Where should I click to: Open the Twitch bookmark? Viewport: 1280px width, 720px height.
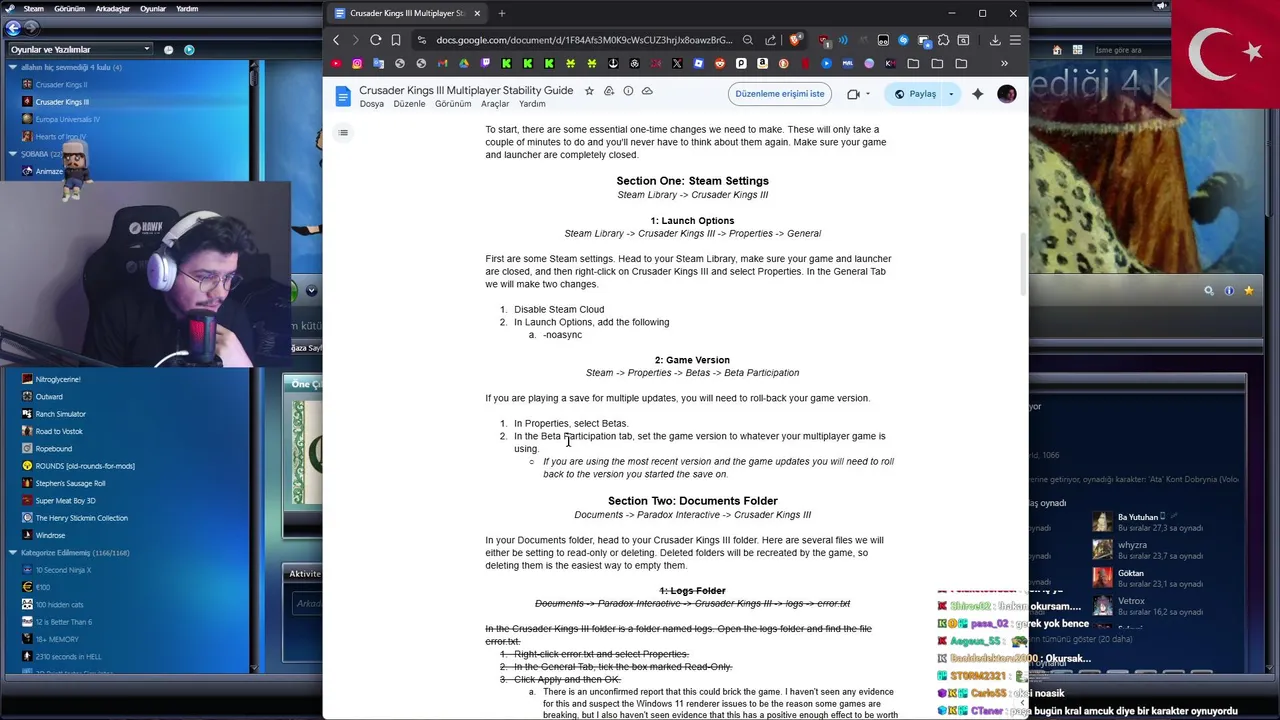[485, 63]
